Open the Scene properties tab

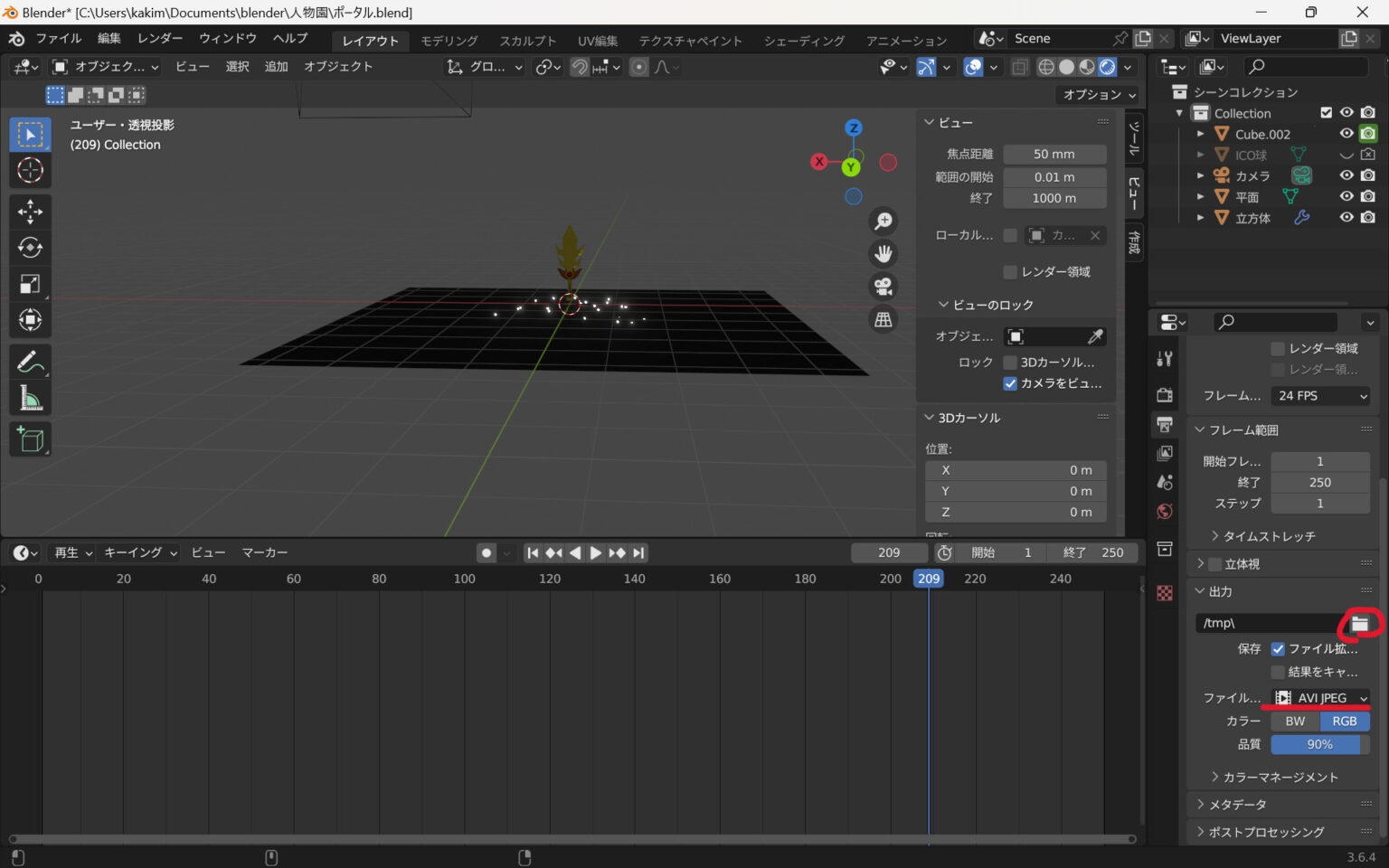[1165, 482]
